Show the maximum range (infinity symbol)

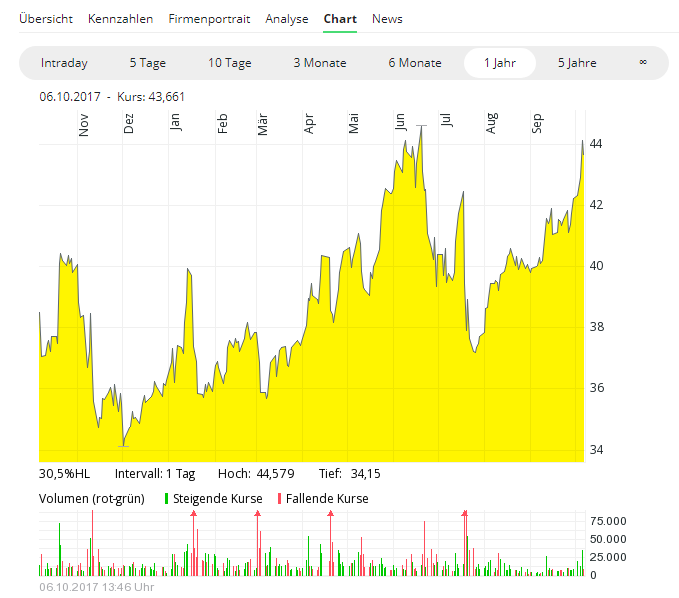tap(643, 62)
